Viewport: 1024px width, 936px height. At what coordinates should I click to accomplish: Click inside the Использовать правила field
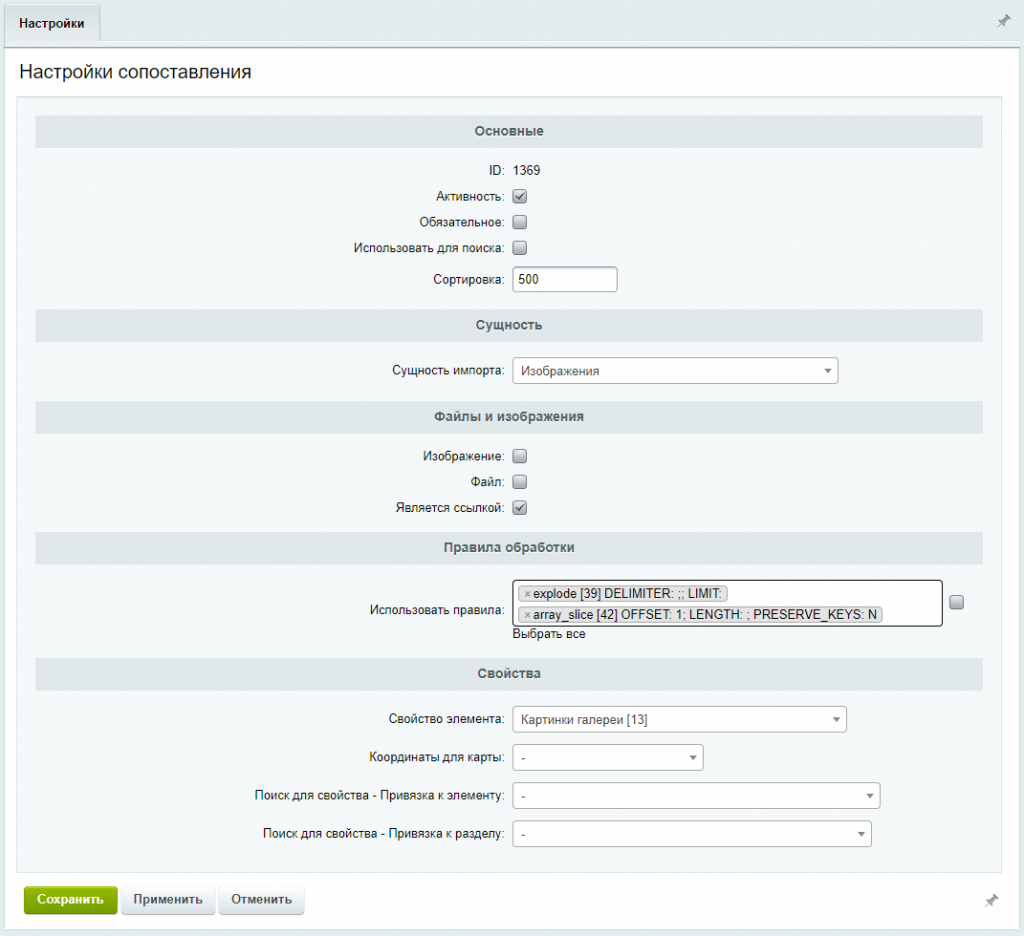pyautogui.click(x=728, y=603)
